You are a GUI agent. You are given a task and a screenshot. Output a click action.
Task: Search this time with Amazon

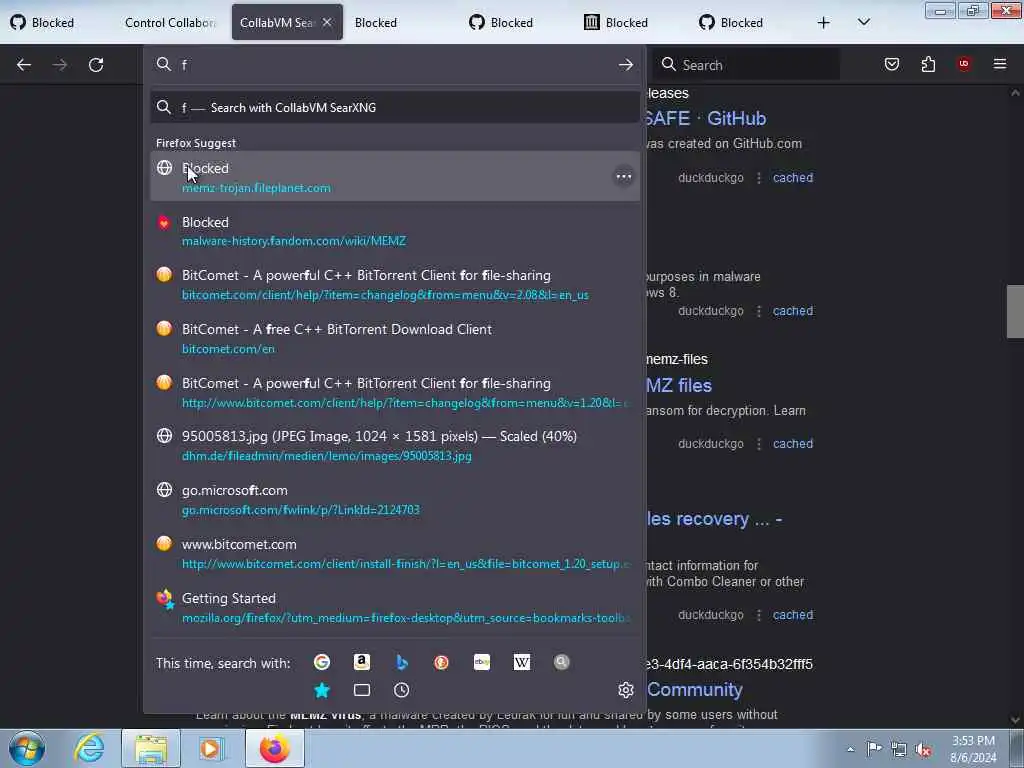[362, 662]
